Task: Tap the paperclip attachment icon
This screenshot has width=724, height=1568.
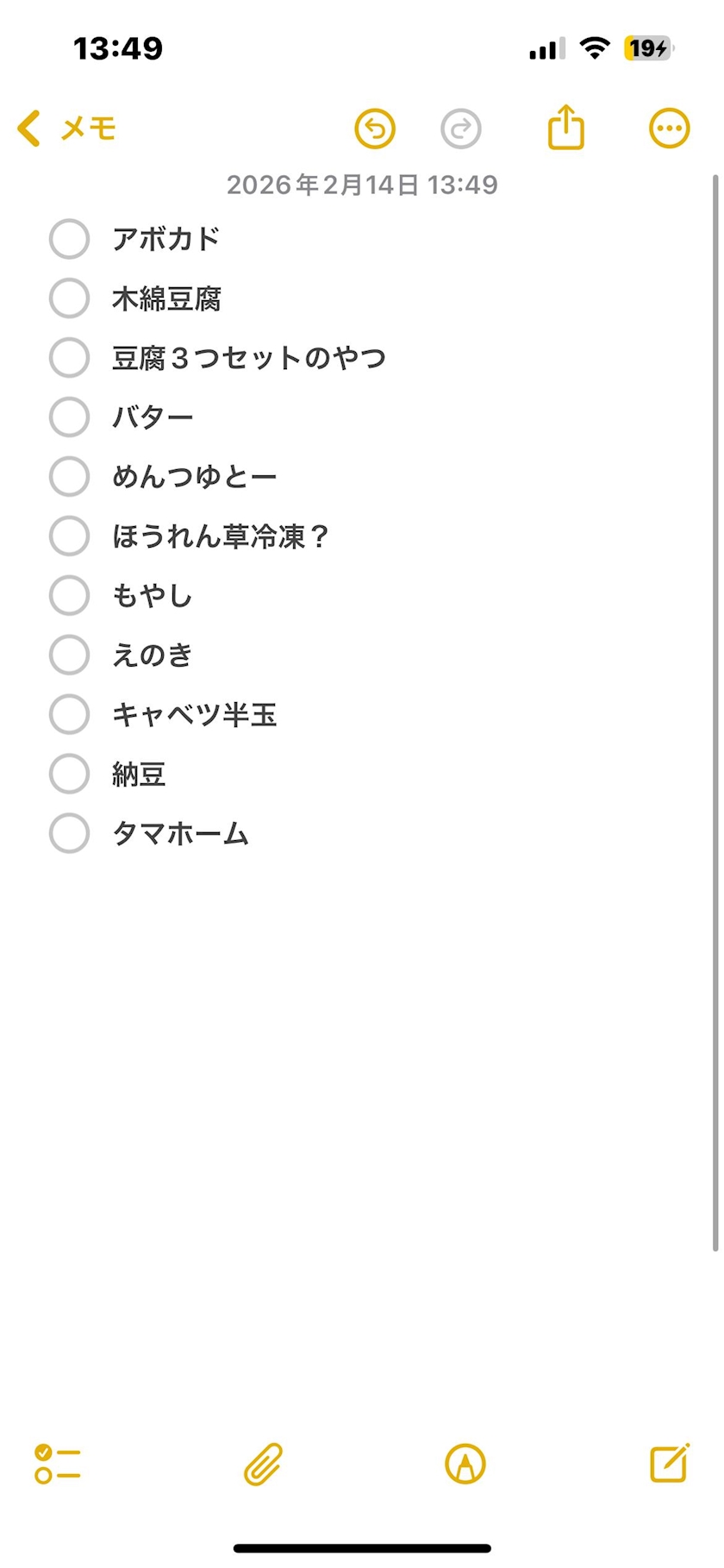Action: tap(263, 1464)
